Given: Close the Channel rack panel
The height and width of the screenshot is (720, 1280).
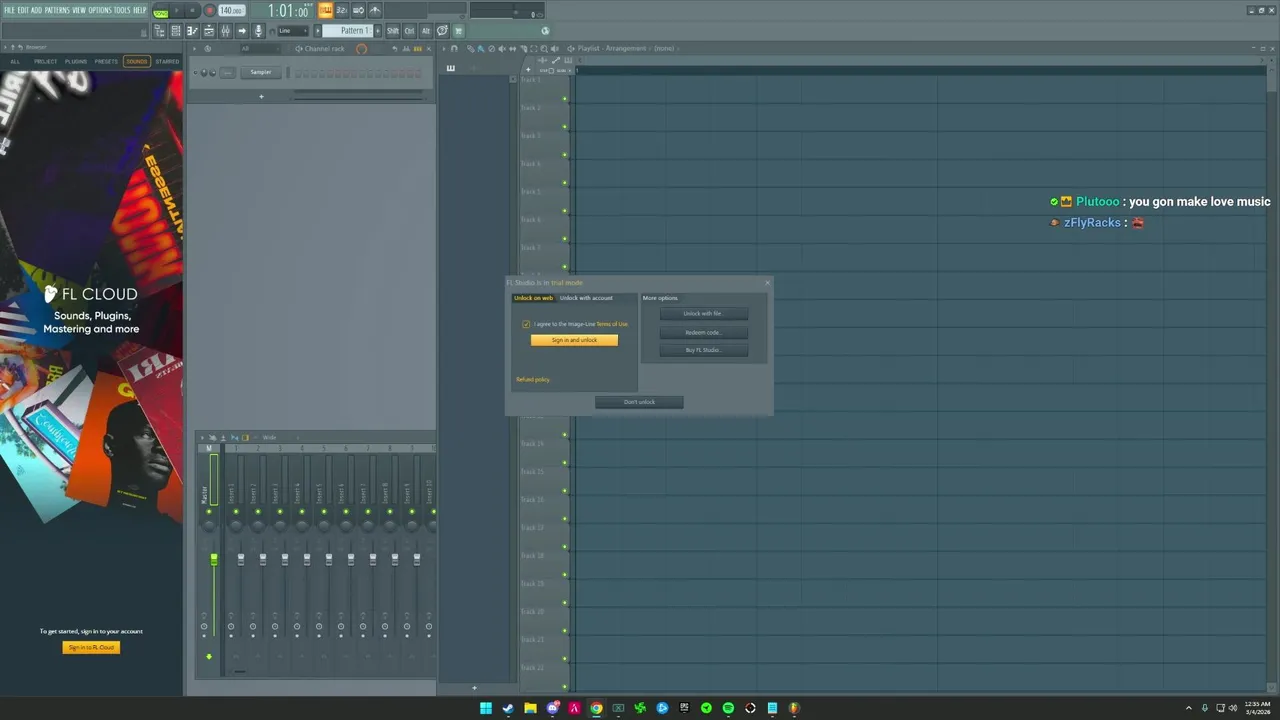Looking at the screenshot, I should point(429,48).
